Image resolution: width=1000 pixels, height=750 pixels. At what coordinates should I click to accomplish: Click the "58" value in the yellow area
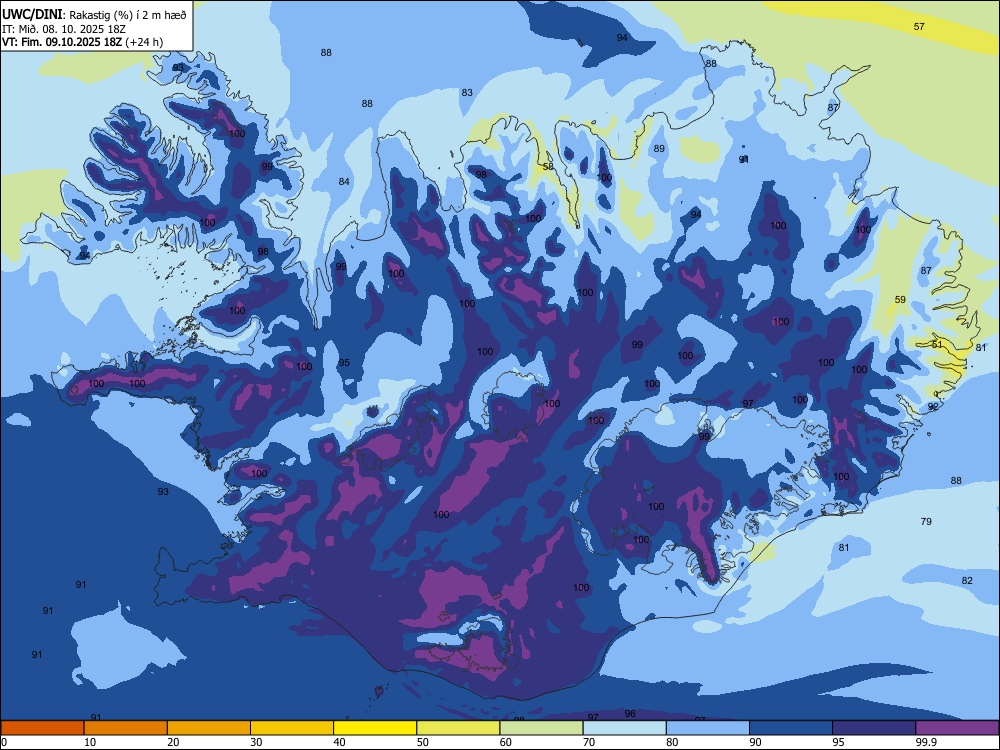(548, 167)
